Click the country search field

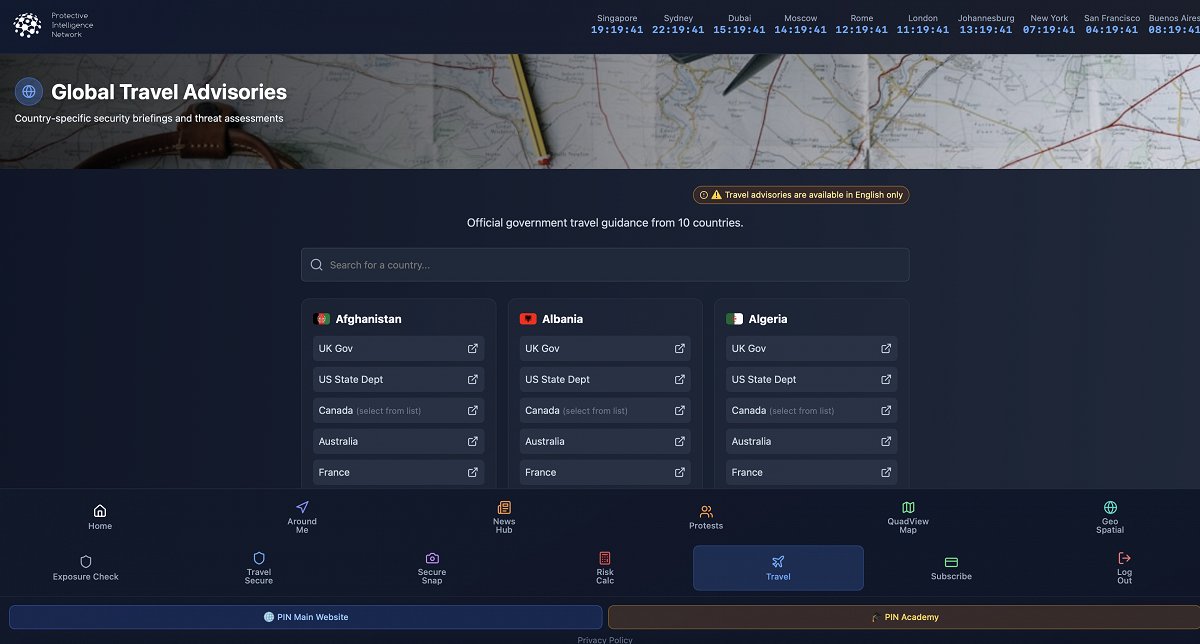point(605,265)
